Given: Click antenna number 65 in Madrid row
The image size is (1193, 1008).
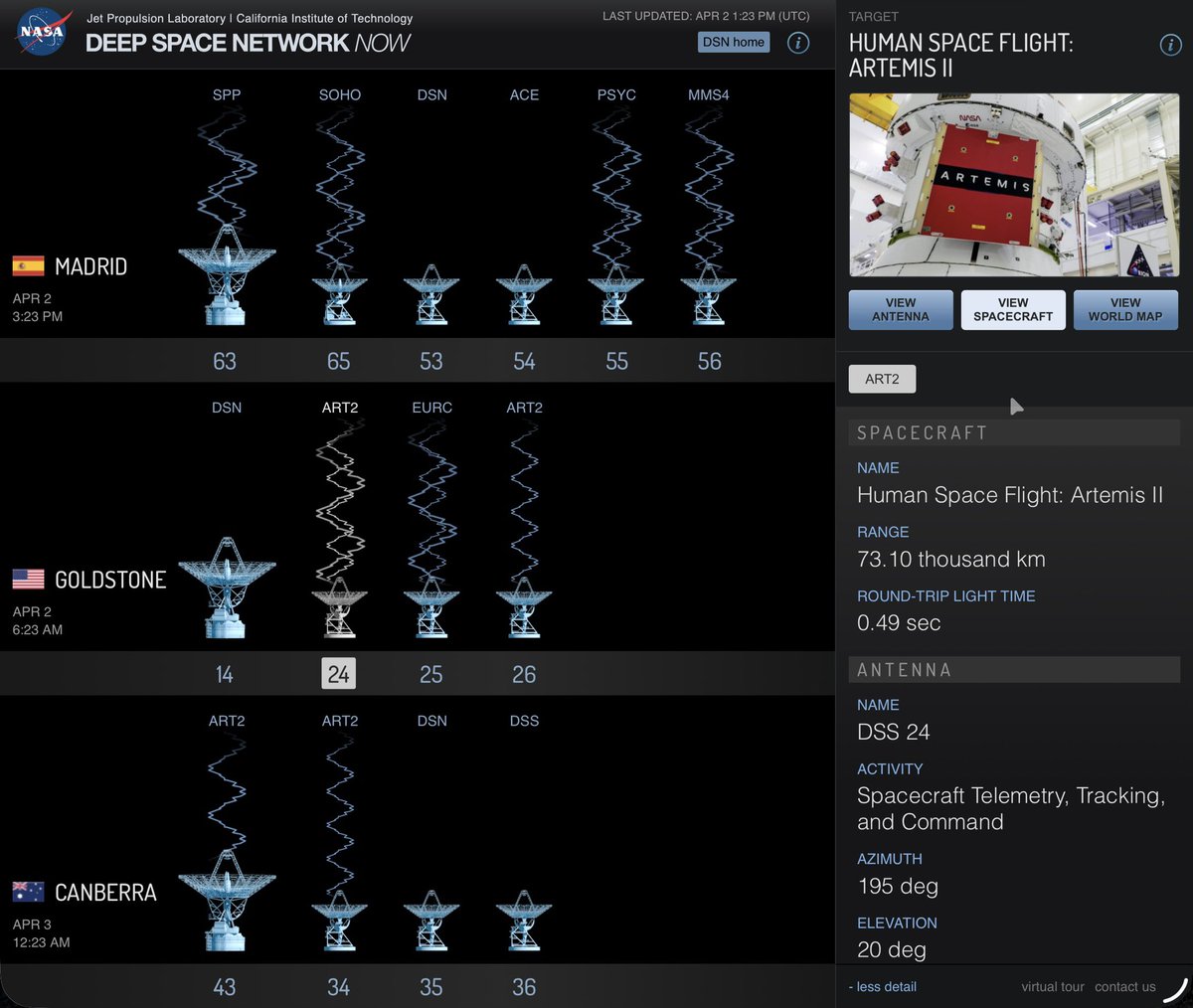Looking at the screenshot, I should click(339, 361).
